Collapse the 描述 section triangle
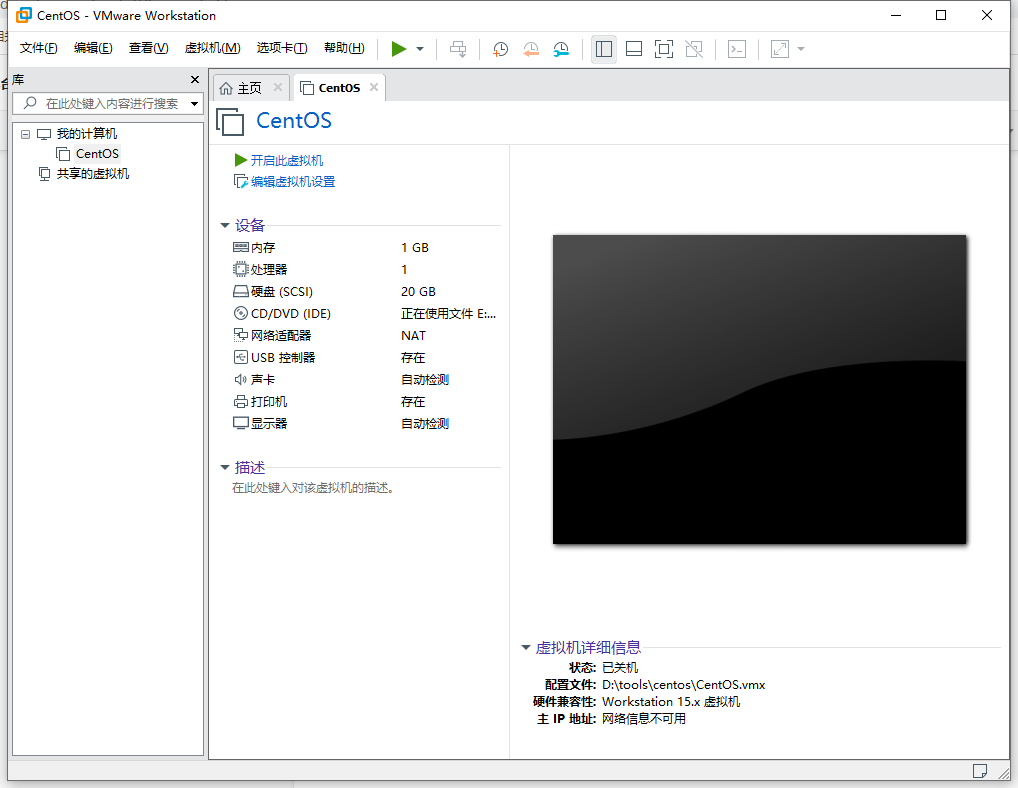This screenshot has width=1018, height=788. pyautogui.click(x=225, y=467)
